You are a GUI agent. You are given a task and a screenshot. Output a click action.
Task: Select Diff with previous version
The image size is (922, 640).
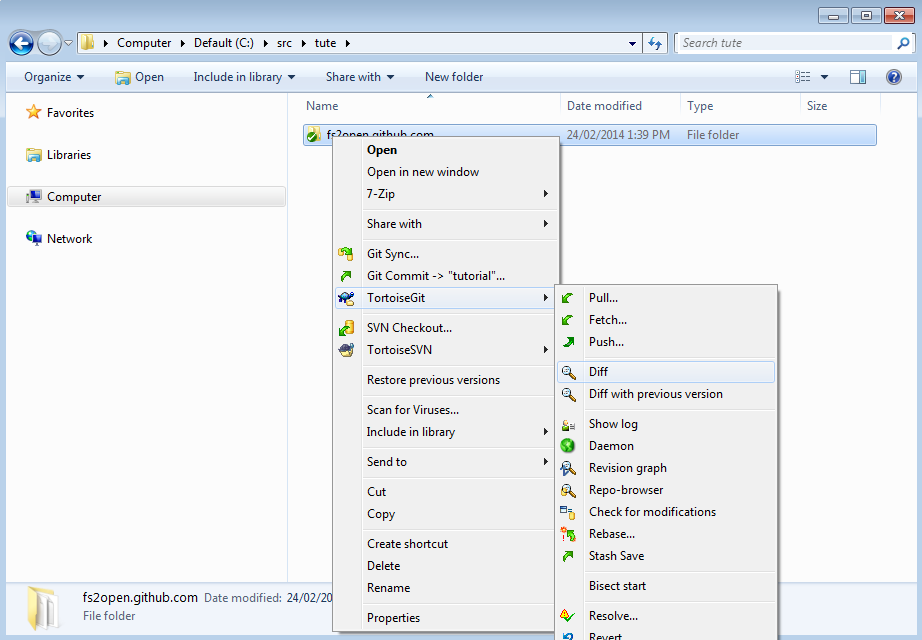[655, 394]
